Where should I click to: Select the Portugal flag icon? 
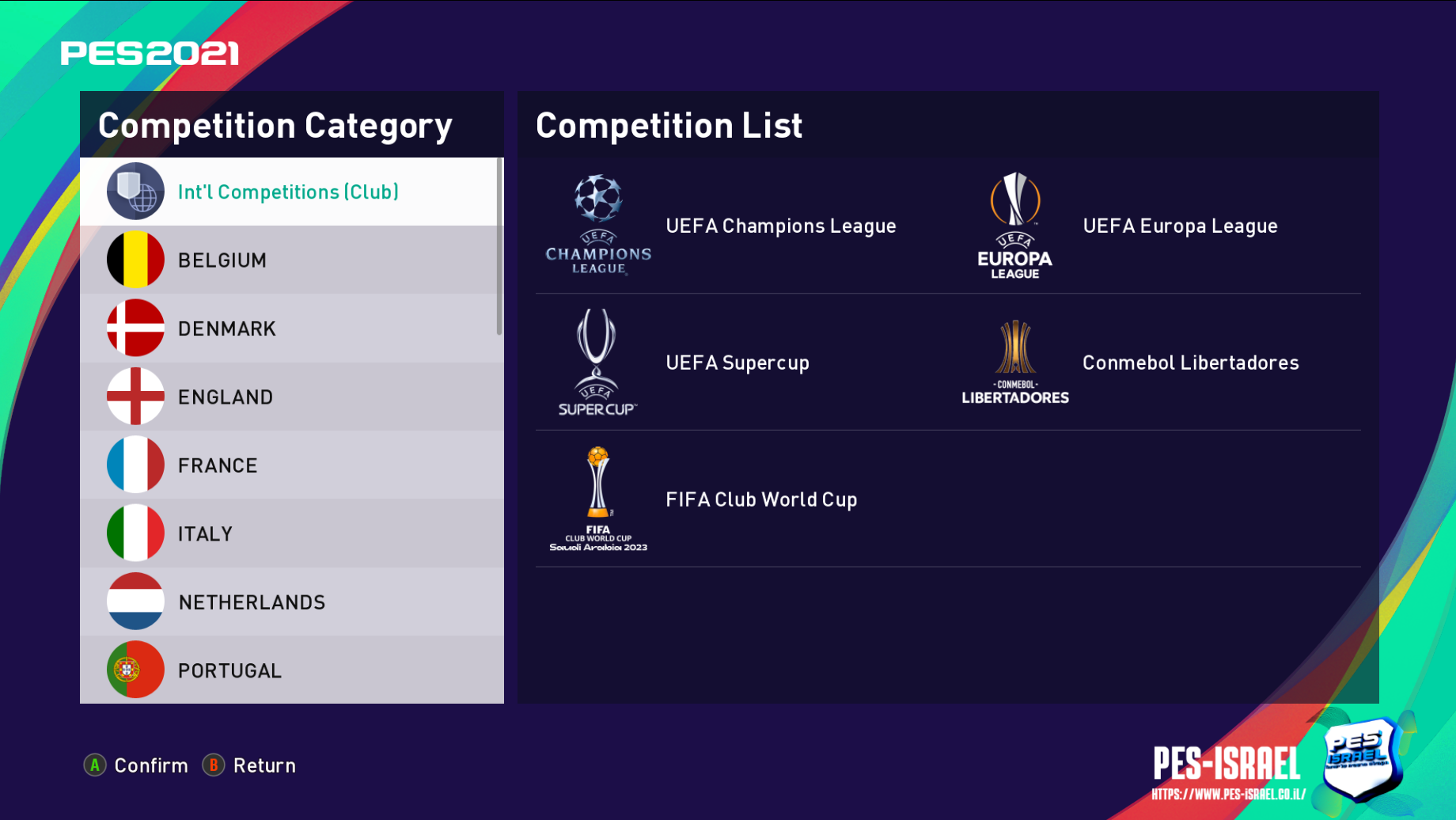coord(135,670)
